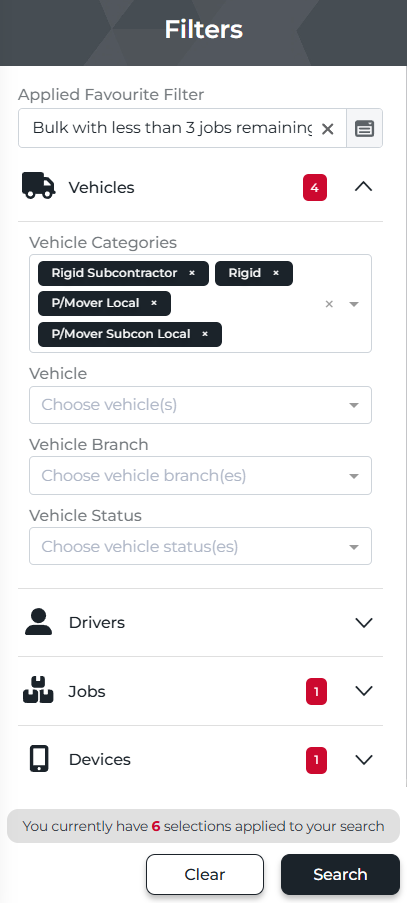The image size is (407, 903).
Task: Open the Choose vehicle(s) dropdown
Action: pos(200,405)
